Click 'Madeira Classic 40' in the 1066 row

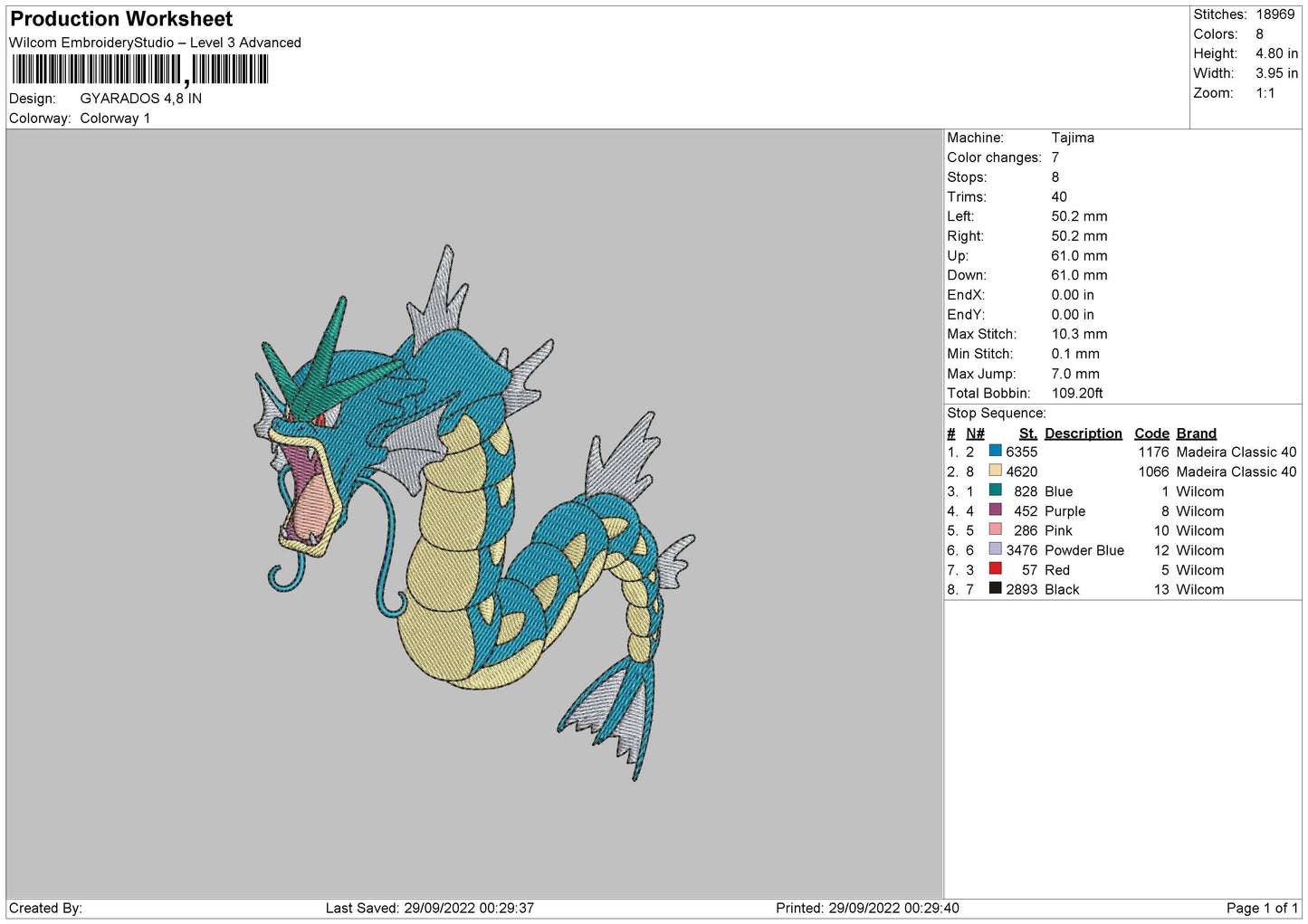click(x=1236, y=472)
